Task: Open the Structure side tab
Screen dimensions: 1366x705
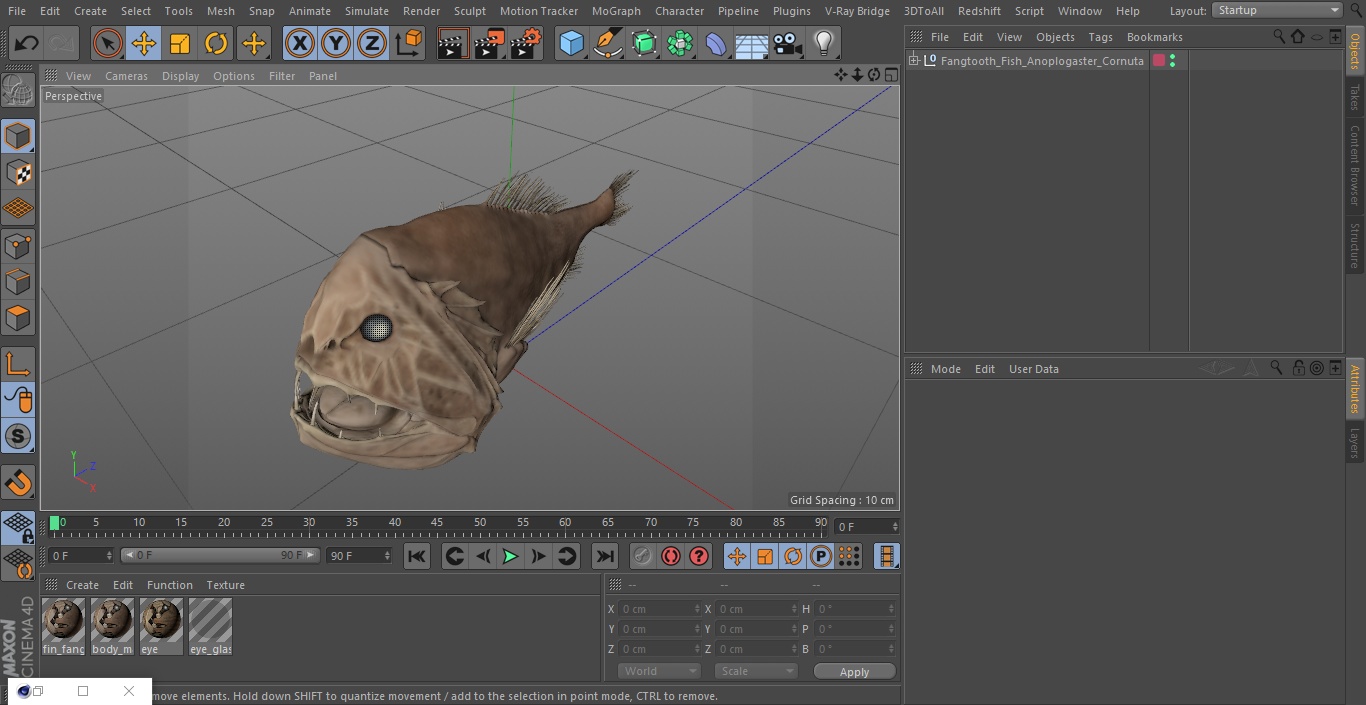Action: (1355, 246)
